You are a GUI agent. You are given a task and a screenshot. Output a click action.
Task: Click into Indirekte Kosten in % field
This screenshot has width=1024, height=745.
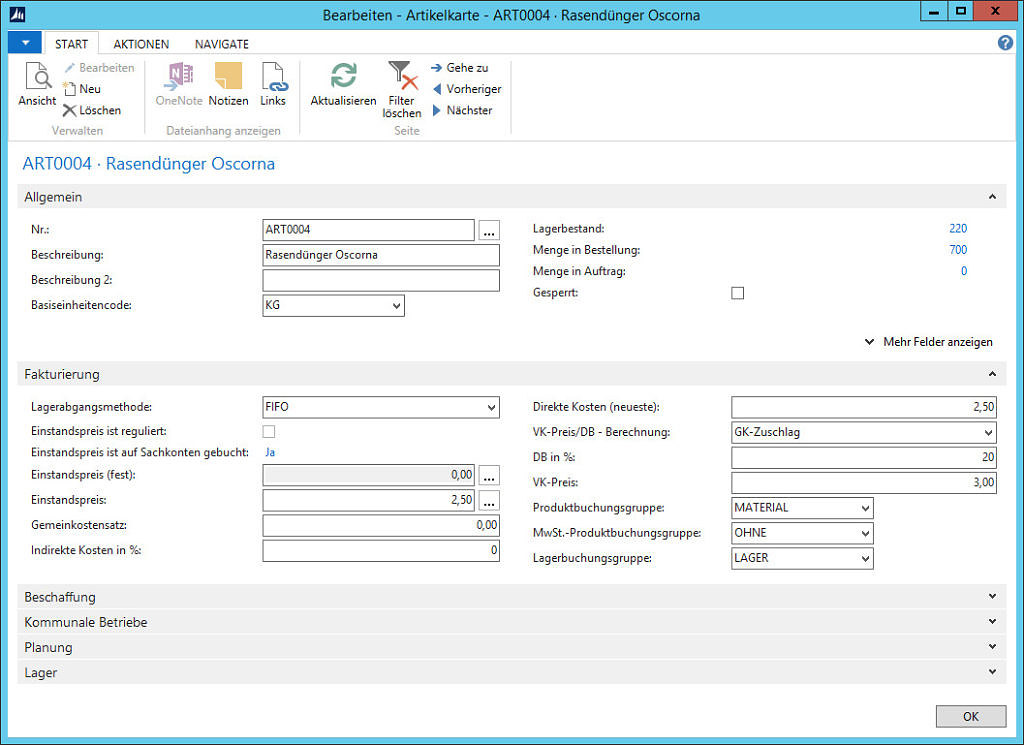pos(381,551)
